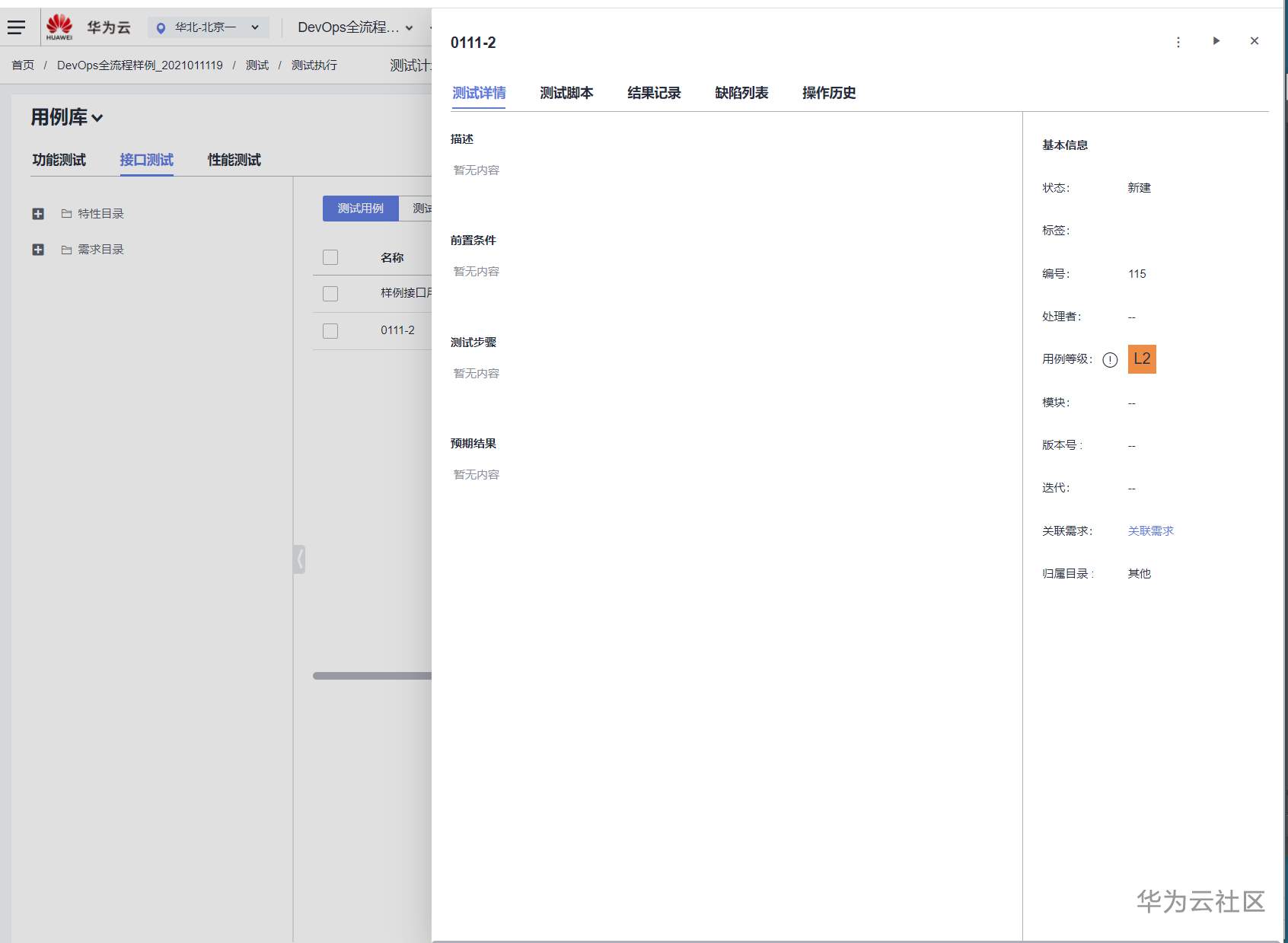The image size is (1288, 943).
Task: Click the 描述 empty content area
Action: pos(477,170)
